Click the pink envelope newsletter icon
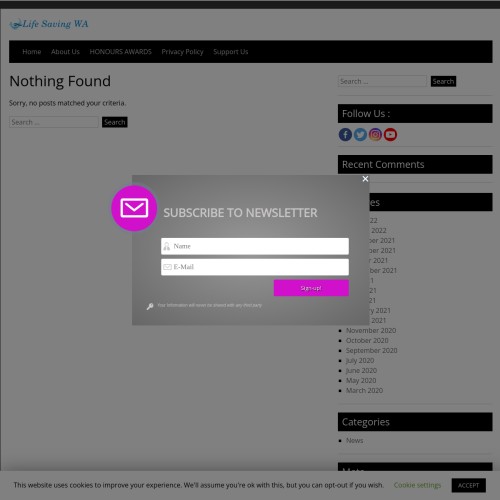500x500 pixels. pos(134,208)
